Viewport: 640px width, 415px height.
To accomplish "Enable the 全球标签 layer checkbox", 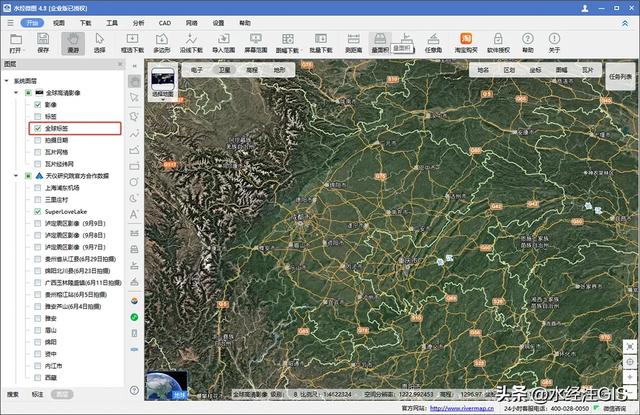I will point(37,129).
